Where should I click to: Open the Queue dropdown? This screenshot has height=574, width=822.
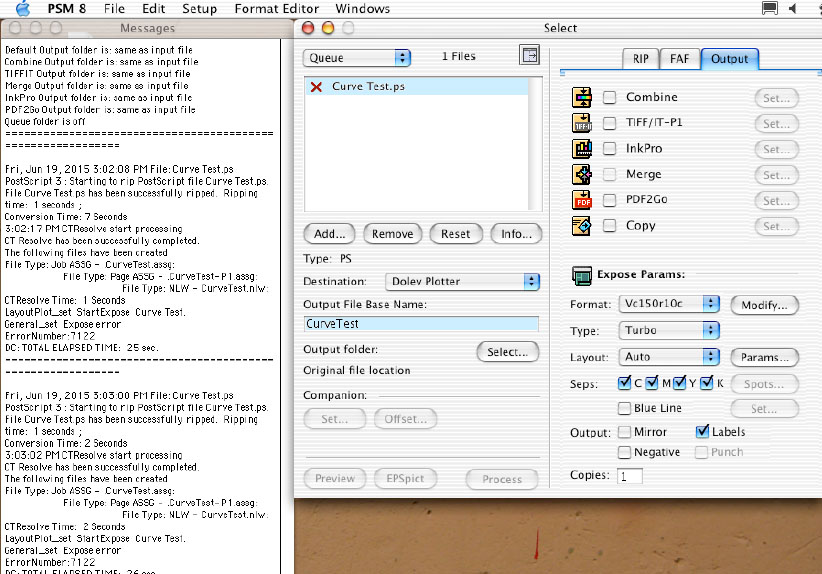coord(357,58)
